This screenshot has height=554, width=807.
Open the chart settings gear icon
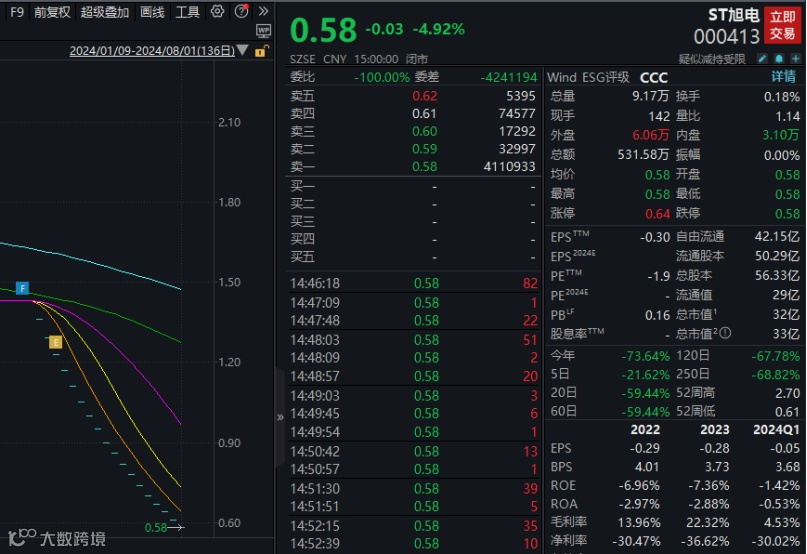pyautogui.click(x=217, y=11)
